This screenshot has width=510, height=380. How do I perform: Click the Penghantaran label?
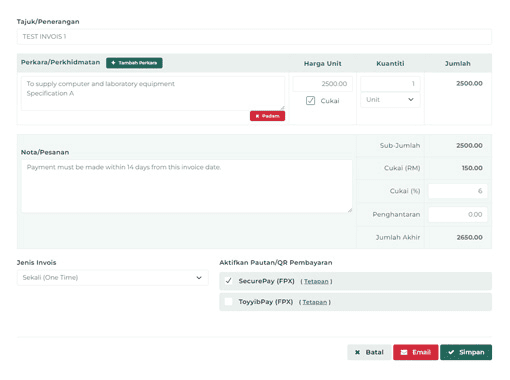click(396, 214)
